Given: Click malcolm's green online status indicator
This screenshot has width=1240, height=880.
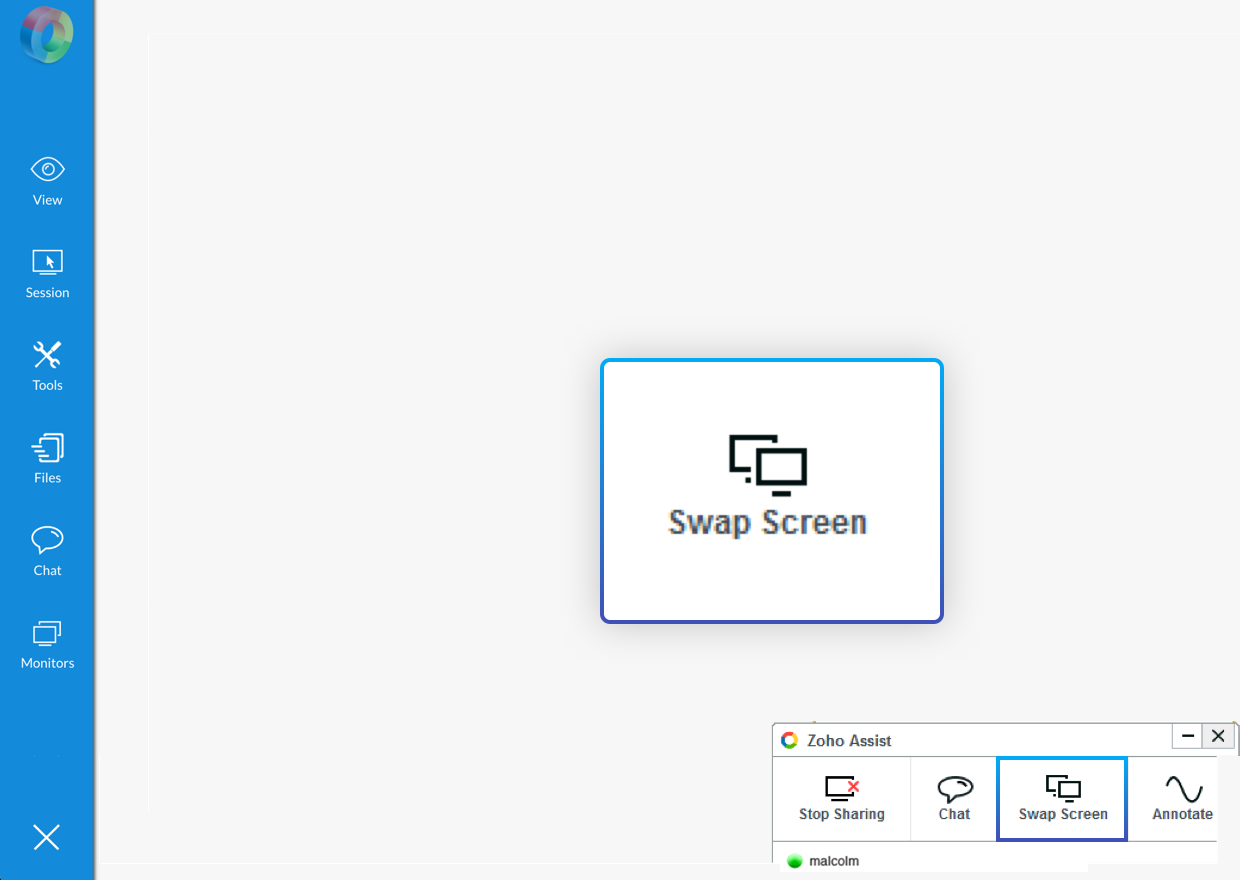Looking at the screenshot, I should 795,861.
